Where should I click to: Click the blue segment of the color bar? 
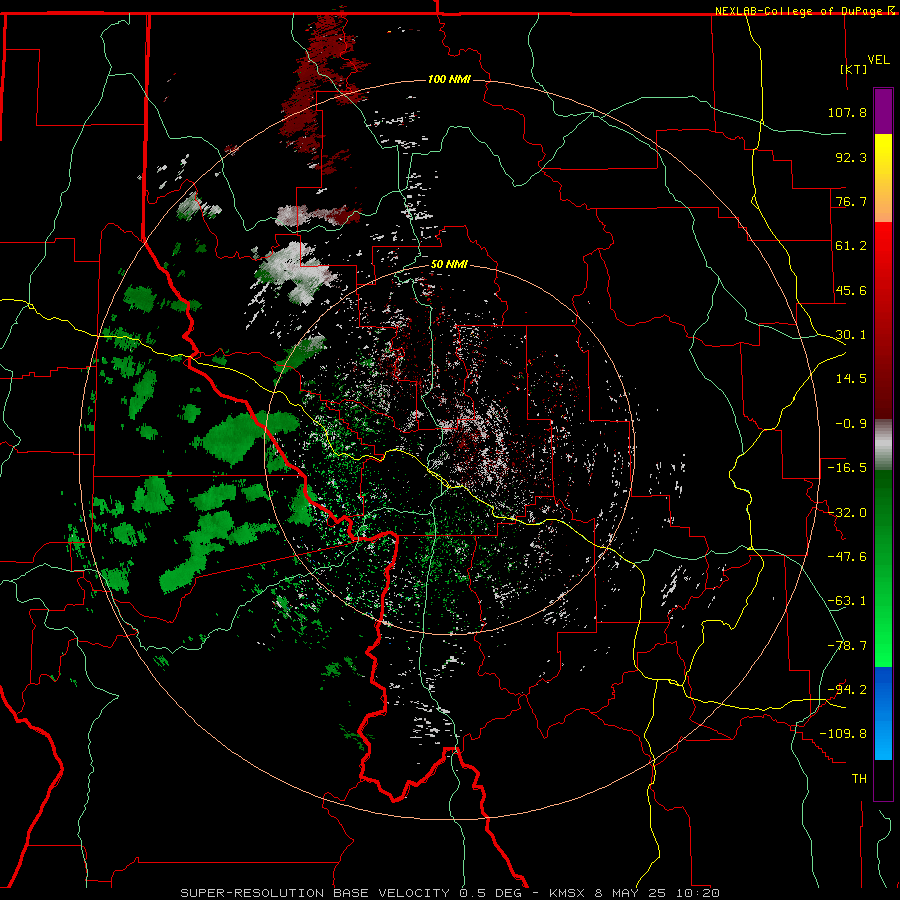tap(883, 713)
